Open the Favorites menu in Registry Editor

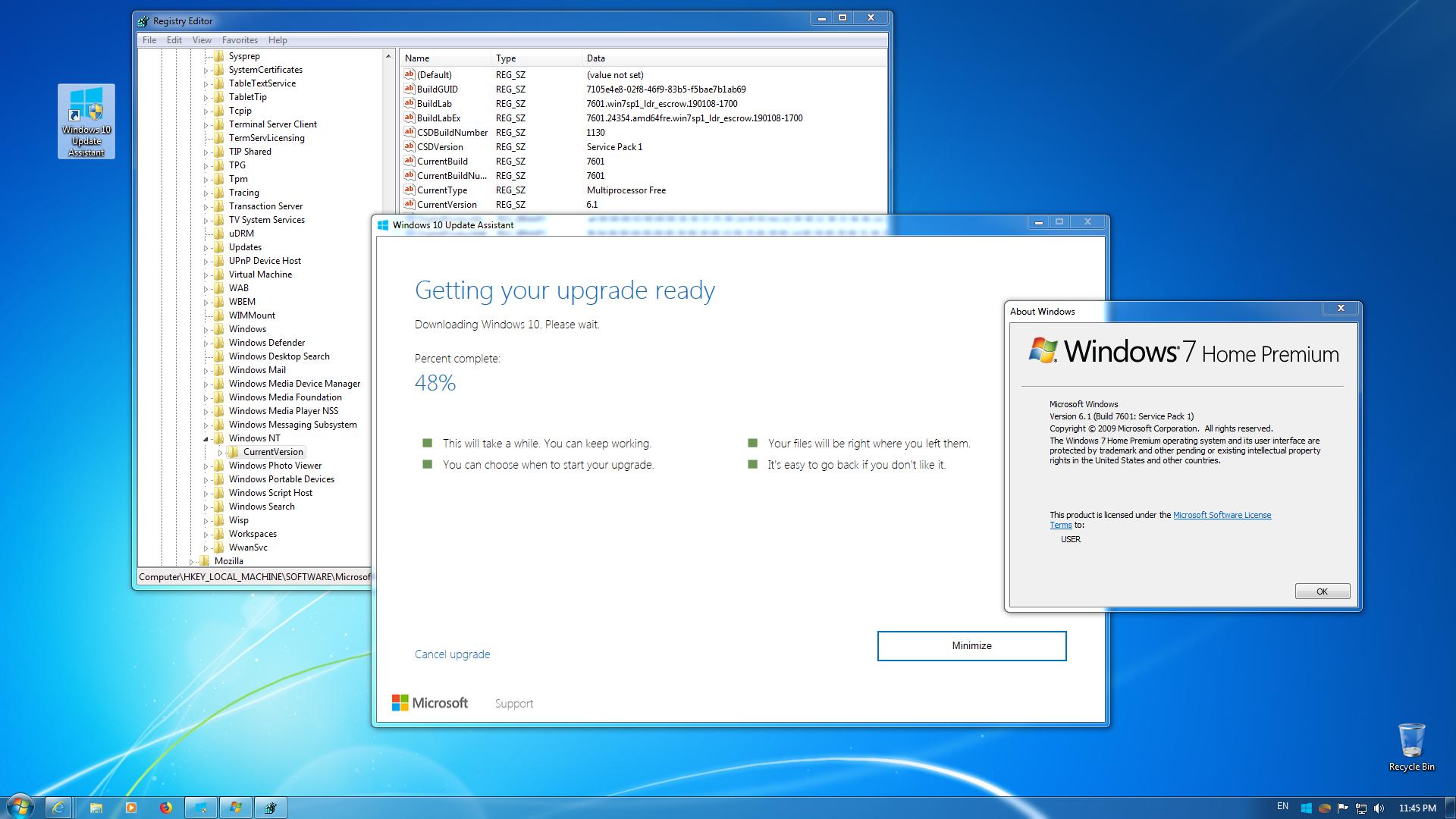[x=240, y=40]
